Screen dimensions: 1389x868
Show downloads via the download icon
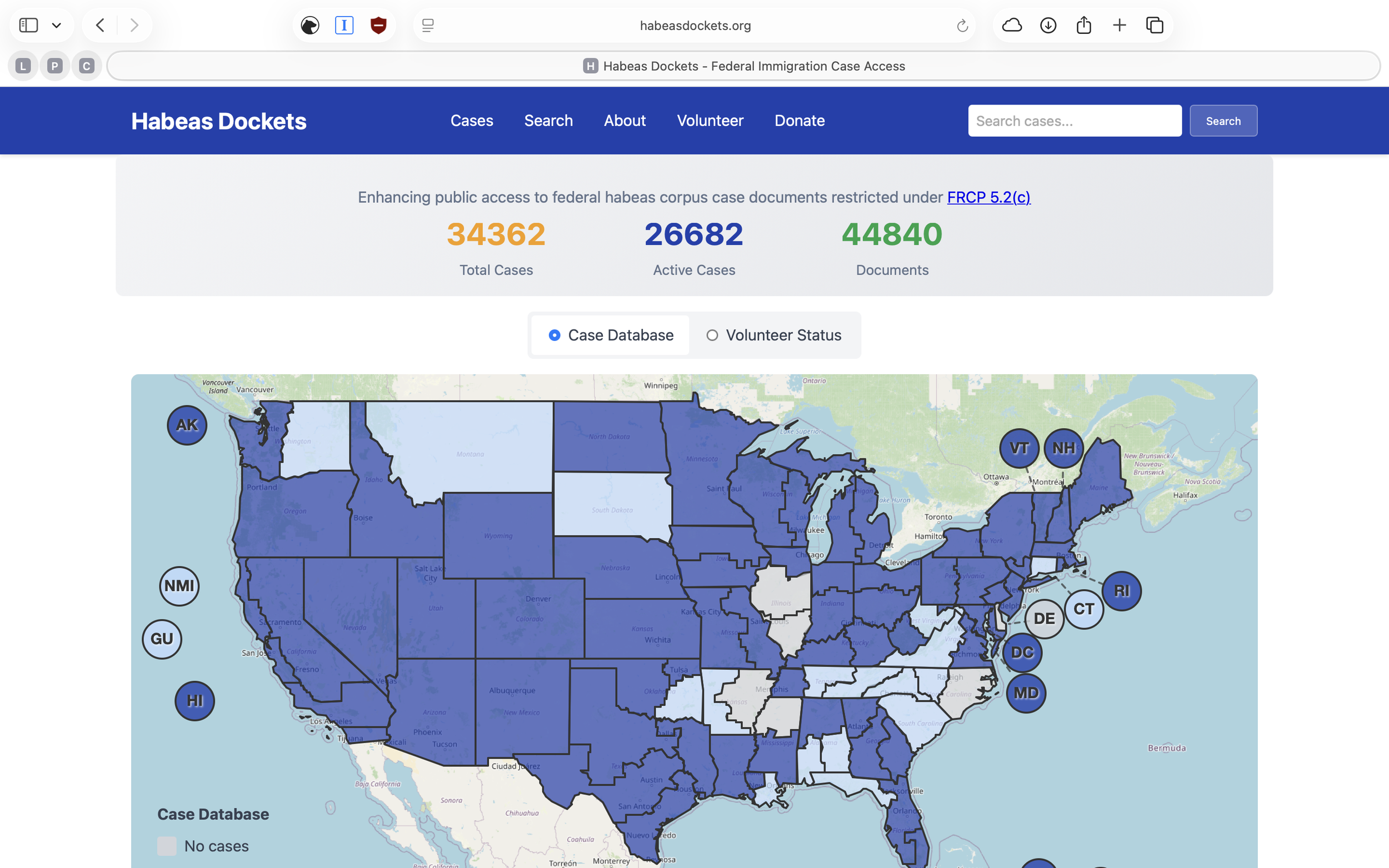[x=1048, y=25]
